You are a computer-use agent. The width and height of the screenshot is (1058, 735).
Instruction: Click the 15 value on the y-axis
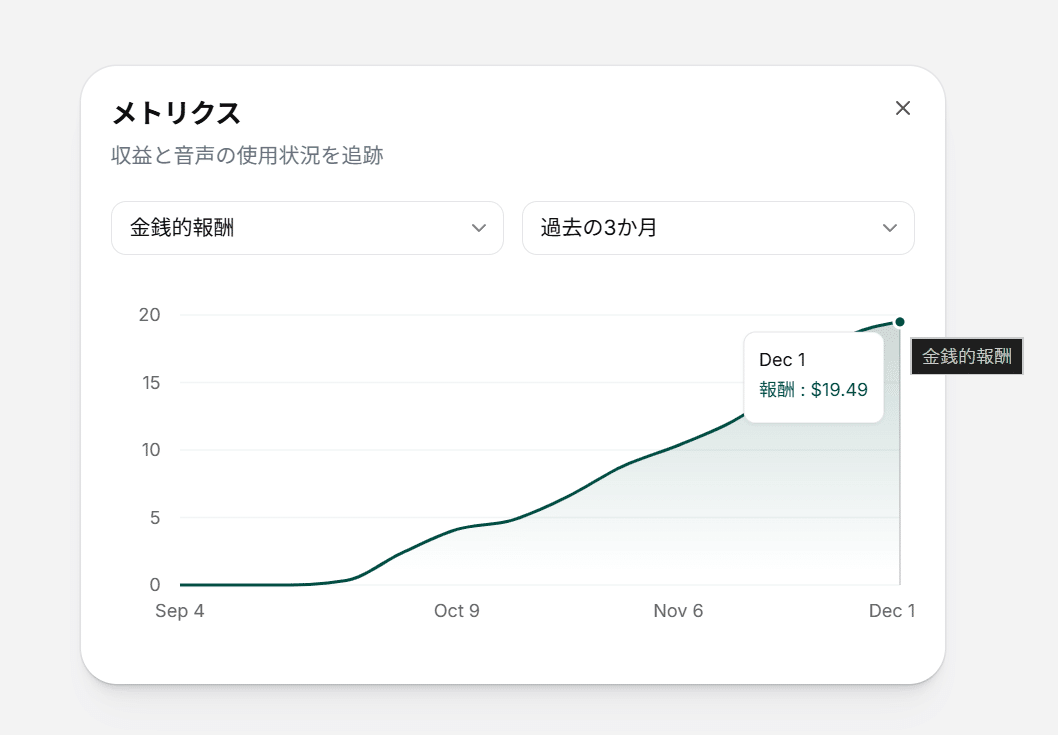coord(149,383)
